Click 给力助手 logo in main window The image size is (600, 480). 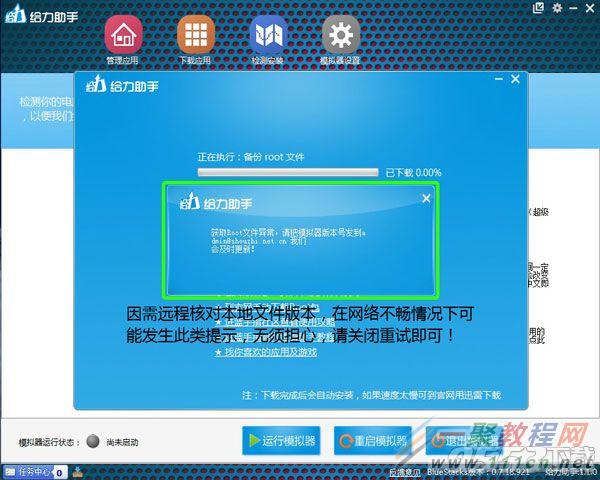[x=41, y=15]
